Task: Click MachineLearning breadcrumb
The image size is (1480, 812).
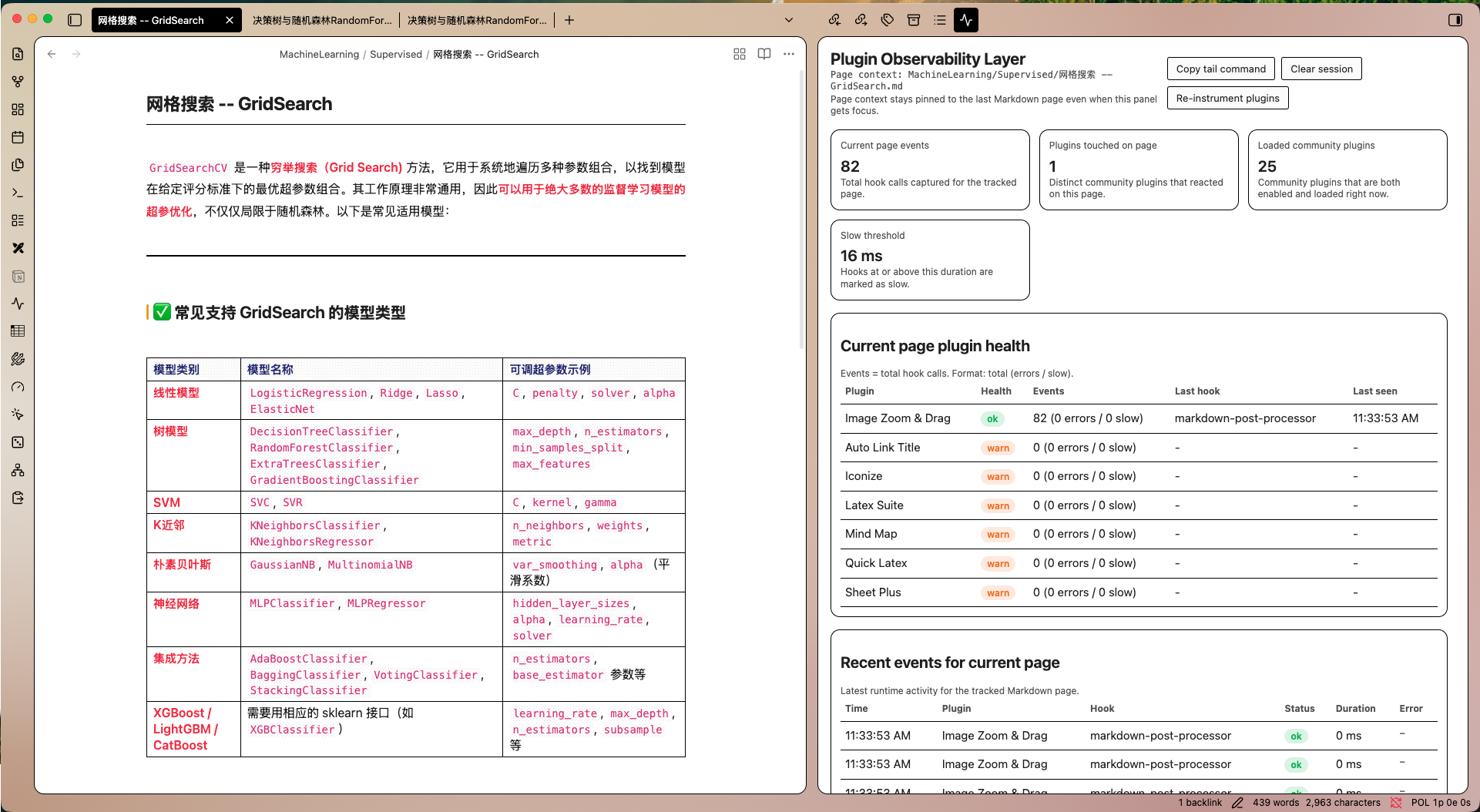Action: click(x=319, y=54)
